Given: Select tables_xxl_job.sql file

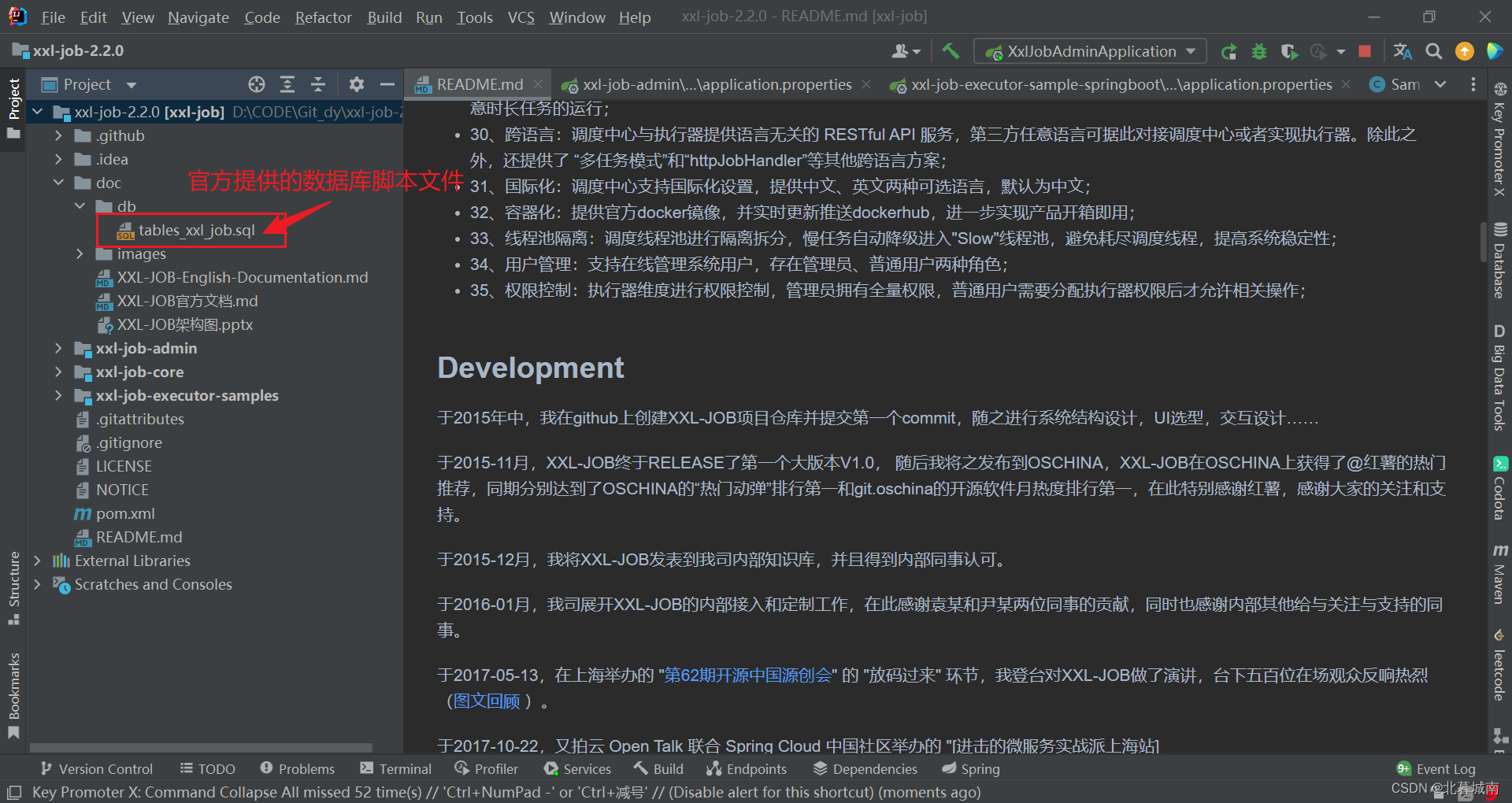Looking at the screenshot, I should (197, 230).
